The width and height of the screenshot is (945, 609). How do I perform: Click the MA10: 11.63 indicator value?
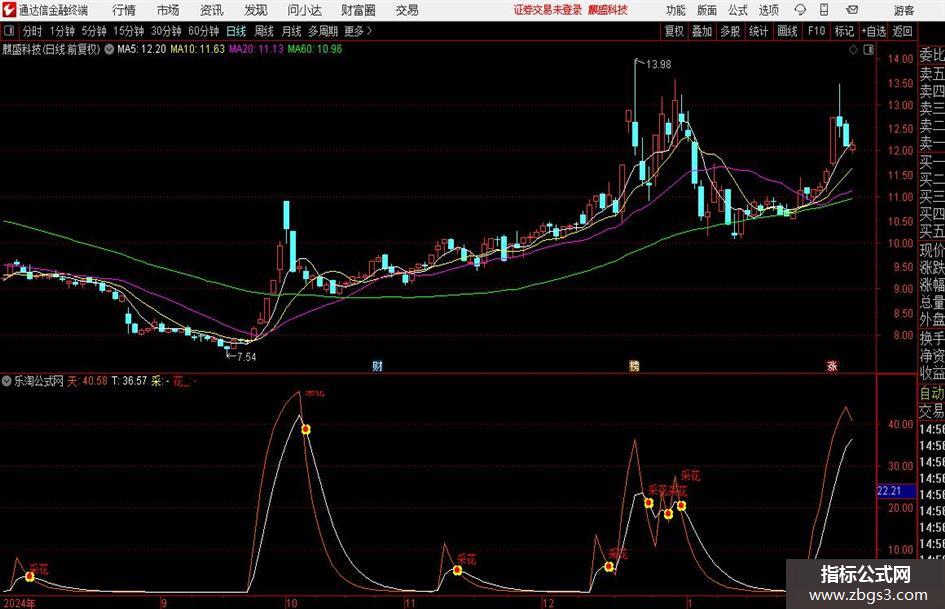[197, 49]
